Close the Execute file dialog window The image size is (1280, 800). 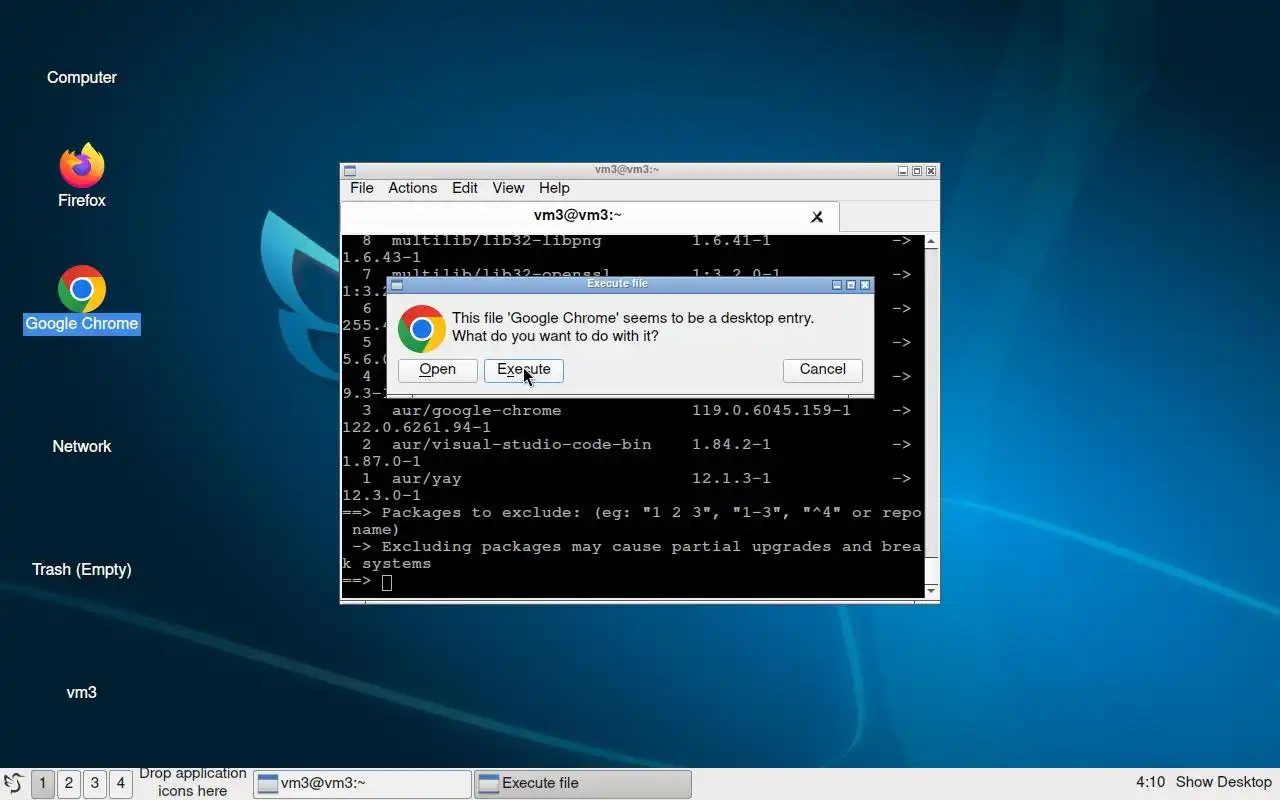click(x=865, y=285)
